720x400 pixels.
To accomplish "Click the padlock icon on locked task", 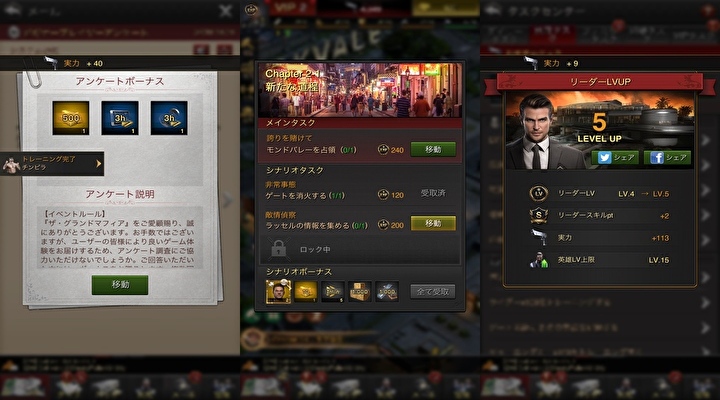I will tap(279, 249).
